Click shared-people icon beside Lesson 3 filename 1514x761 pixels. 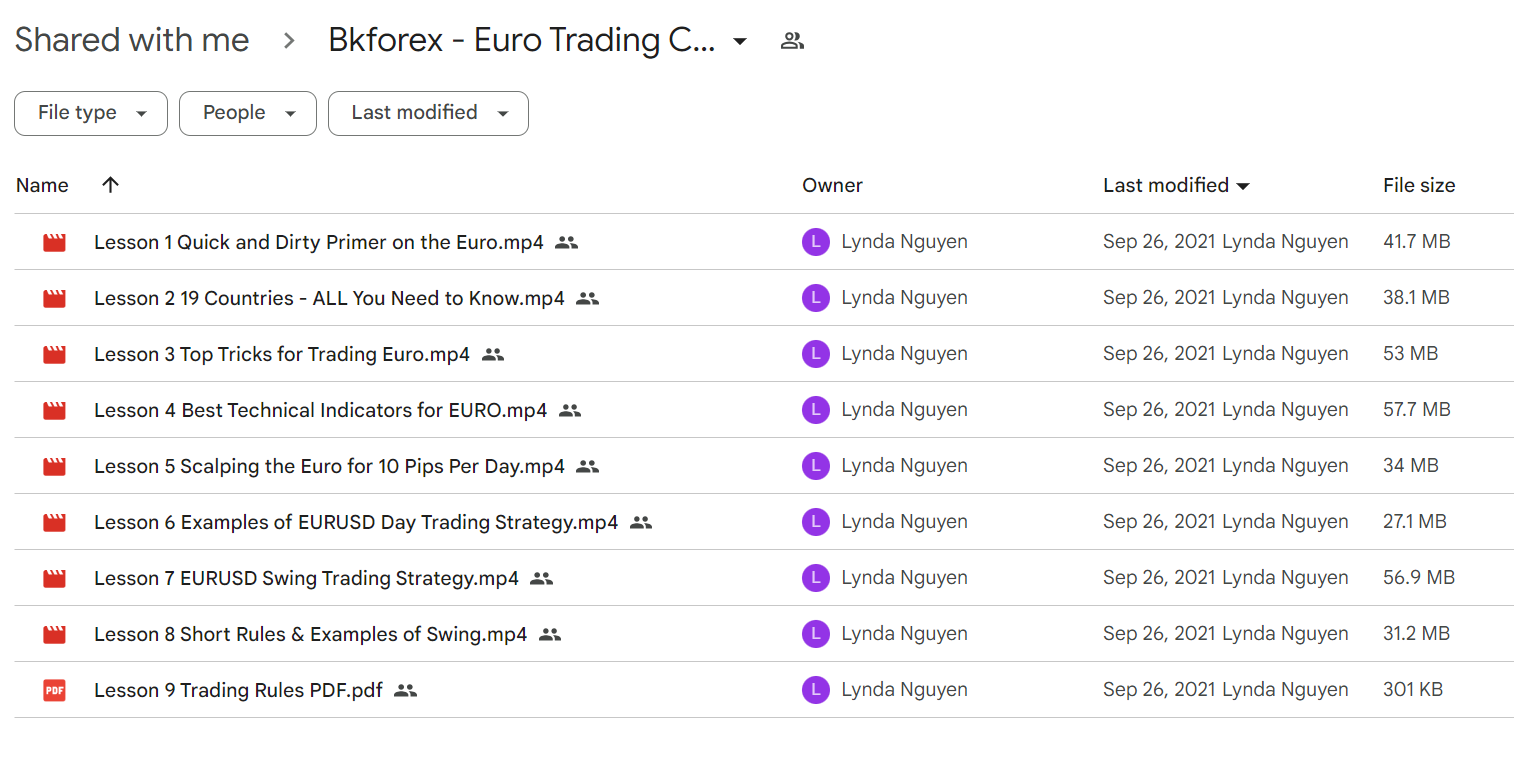pyautogui.click(x=493, y=354)
